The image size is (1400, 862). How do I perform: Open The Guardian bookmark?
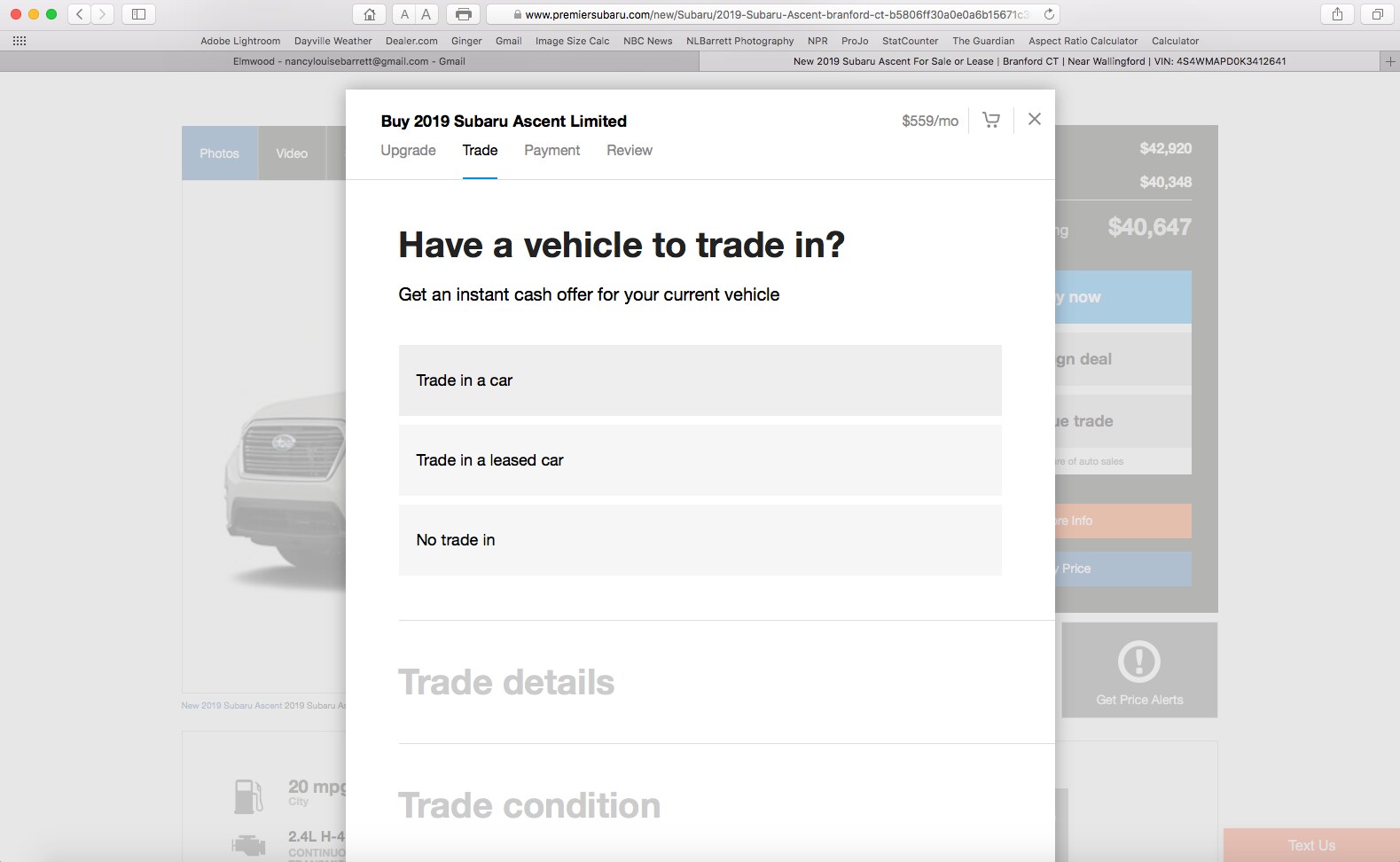coord(983,41)
